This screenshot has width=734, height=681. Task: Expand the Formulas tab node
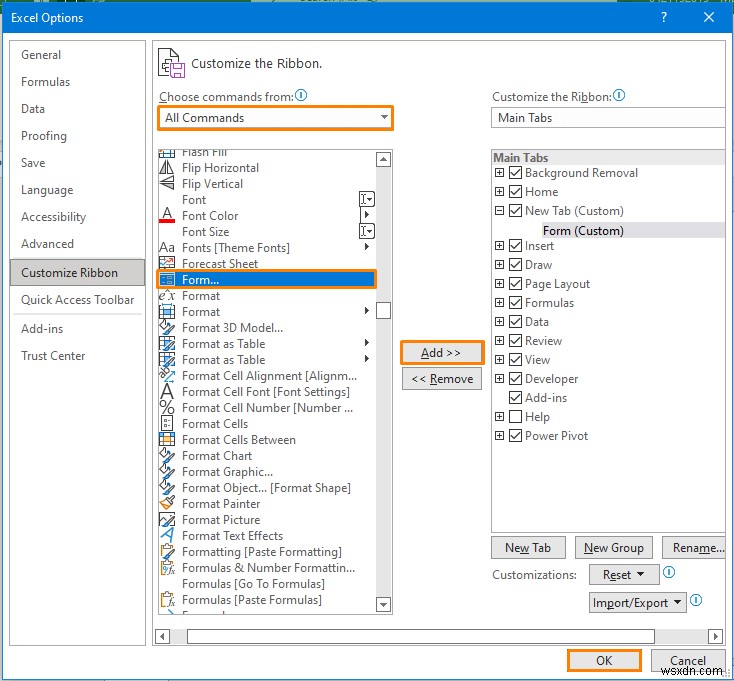coord(499,302)
